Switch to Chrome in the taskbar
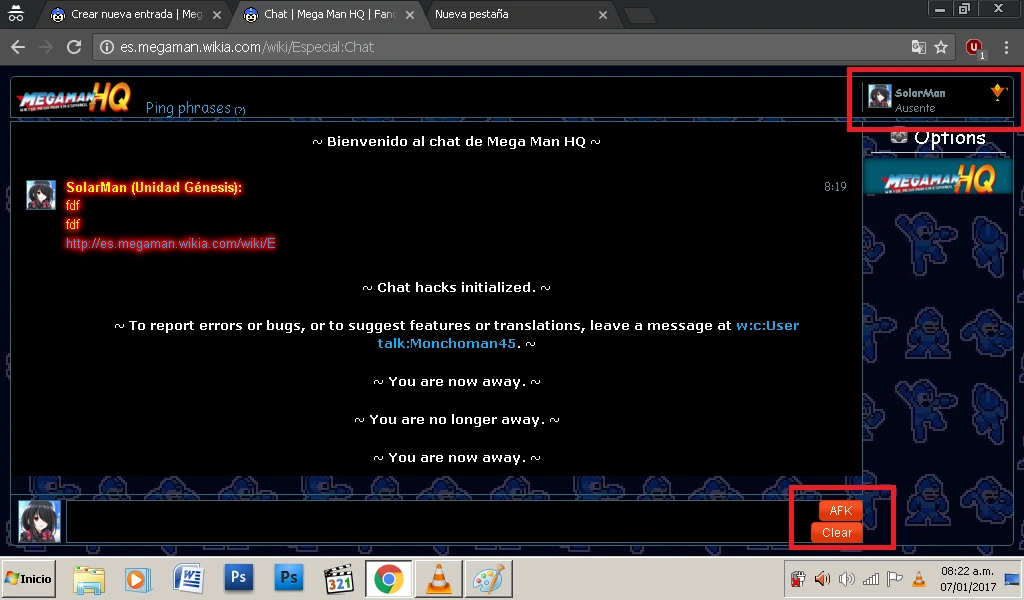 389,579
